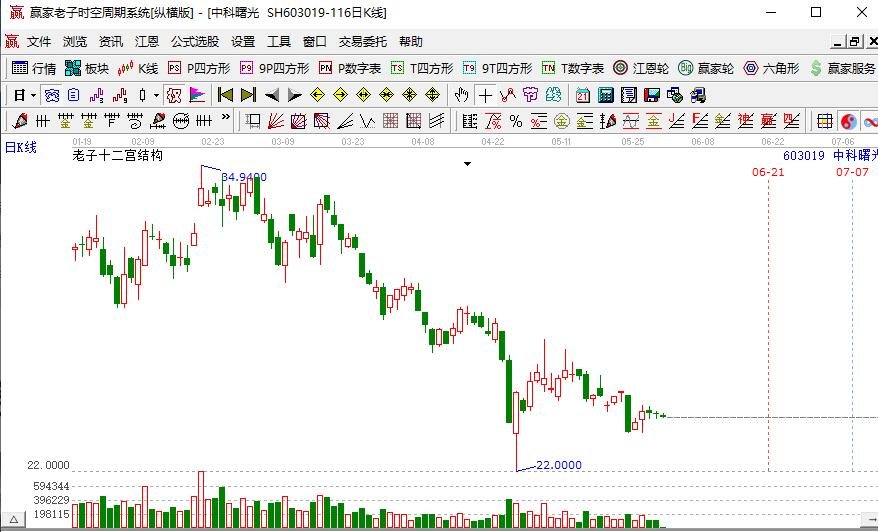Open the 江恩轮 tool
The height and width of the screenshot is (532, 878).
click(x=641, y=68)
